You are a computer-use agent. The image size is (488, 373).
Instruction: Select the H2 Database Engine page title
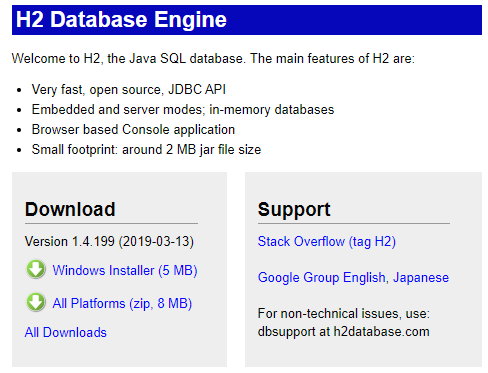click(x=121, y=19)
